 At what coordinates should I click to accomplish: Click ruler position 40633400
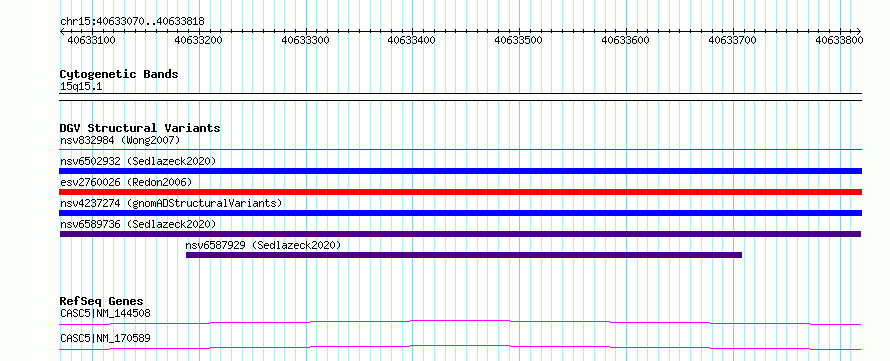click(412, 40)
